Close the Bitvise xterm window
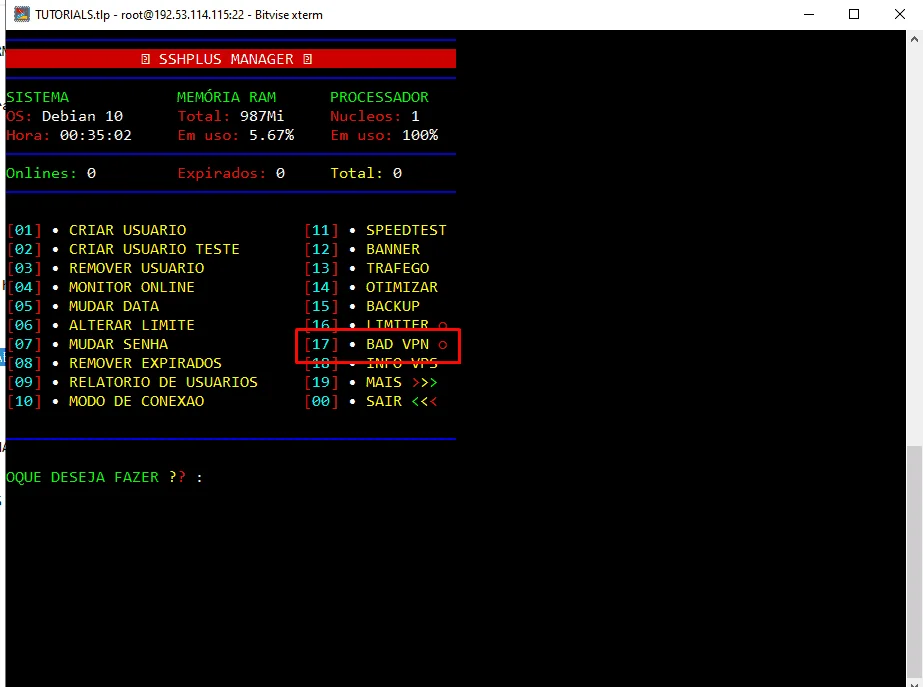 pos(899,14)
